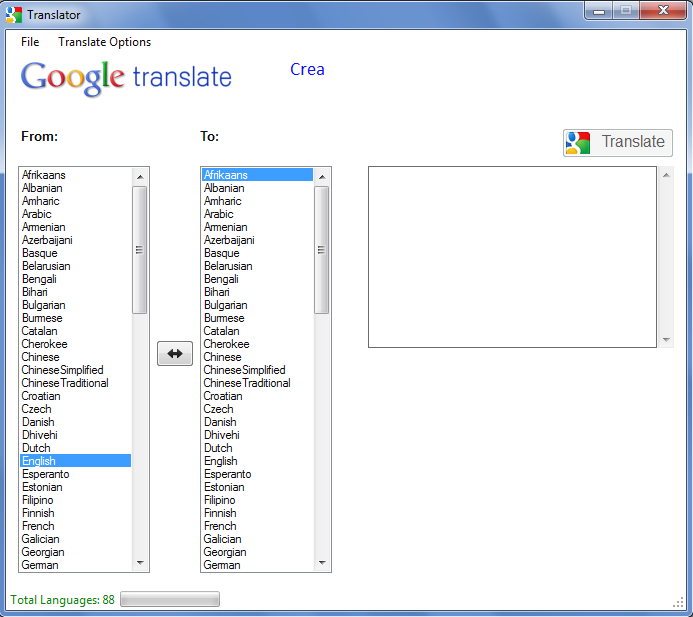Select Belarusian in the To list
This screenshot has width=693, height=617.
tap(258, 266)
